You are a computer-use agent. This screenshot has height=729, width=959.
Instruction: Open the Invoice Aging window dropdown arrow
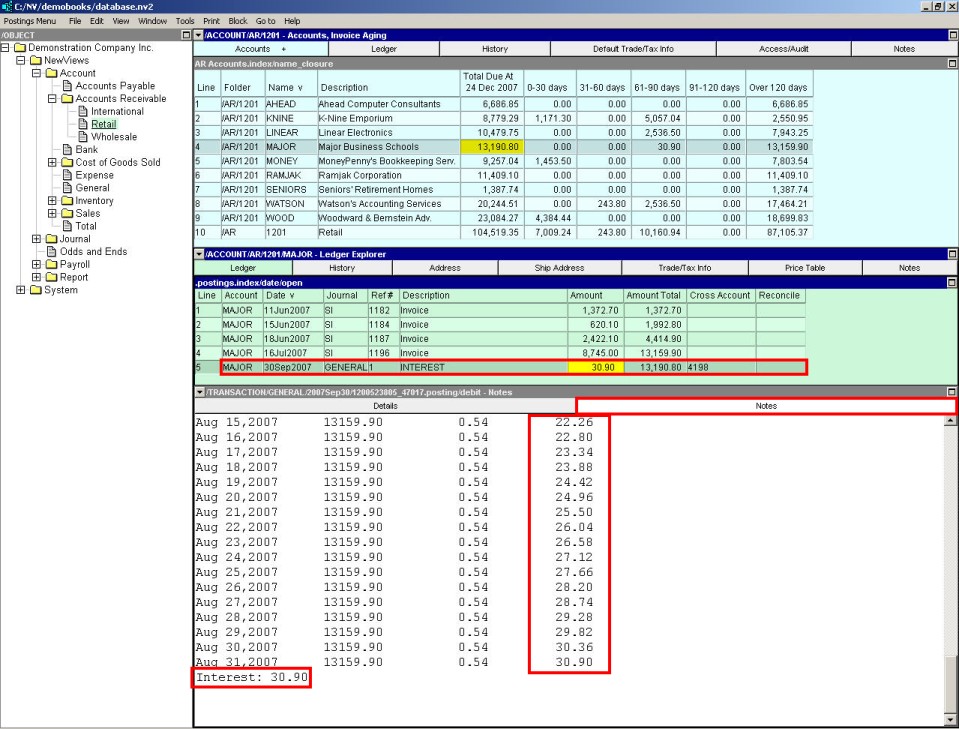[x=198, y=35]
